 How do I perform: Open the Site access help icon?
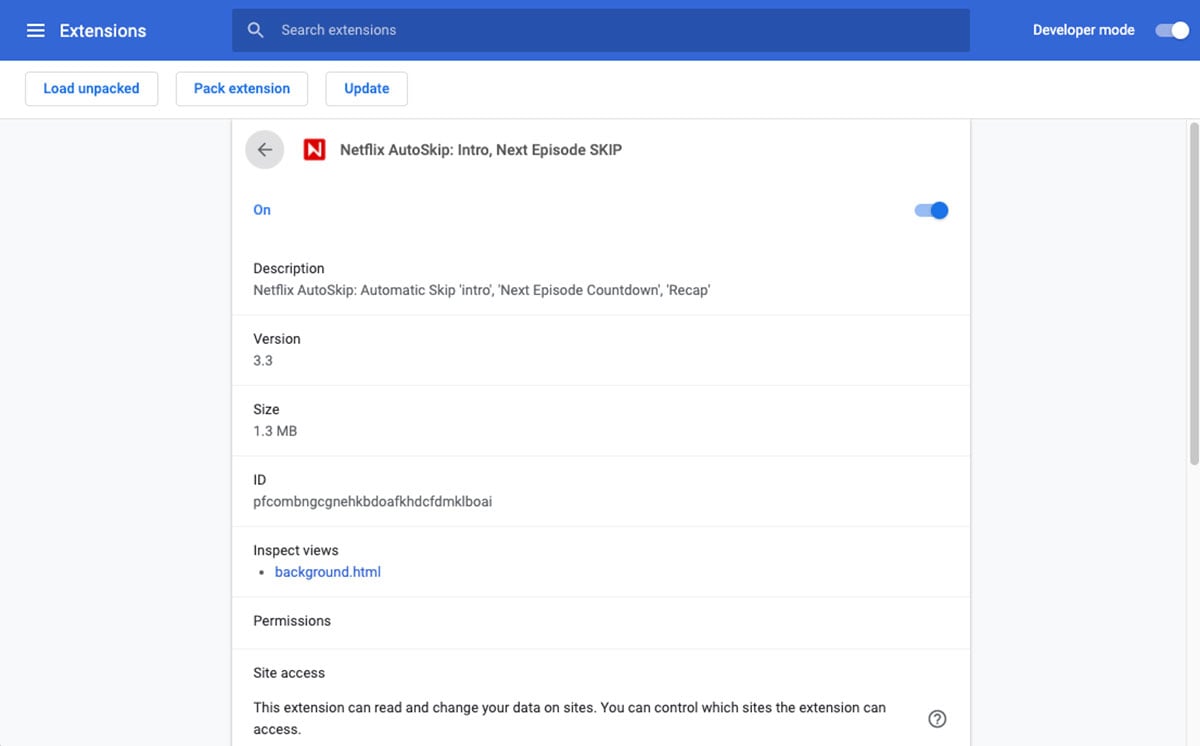(937, 718)
